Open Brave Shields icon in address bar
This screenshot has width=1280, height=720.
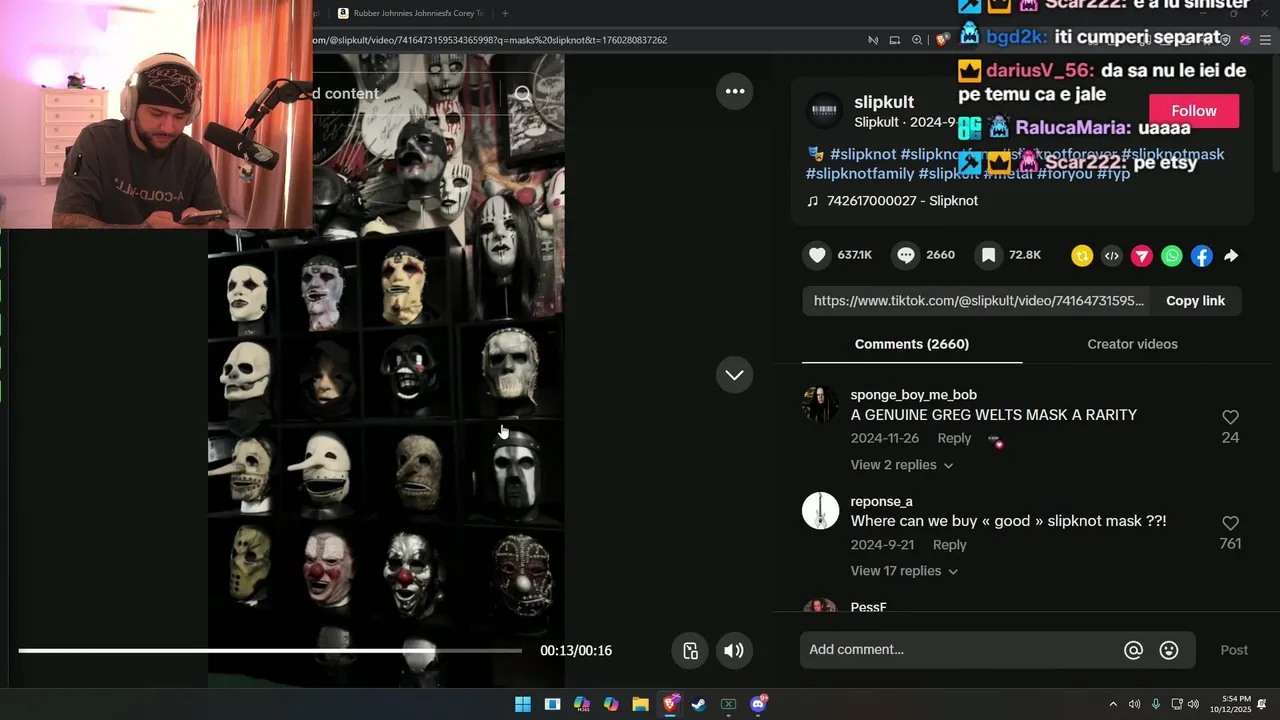pos(941,40)
